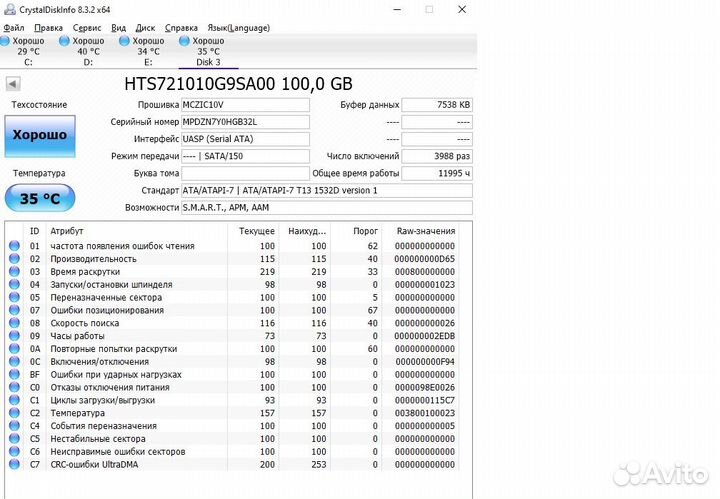This screenshot has height=499, width=720.
Task: Click the power-on count 3988 раз
Action: (437, 156)
